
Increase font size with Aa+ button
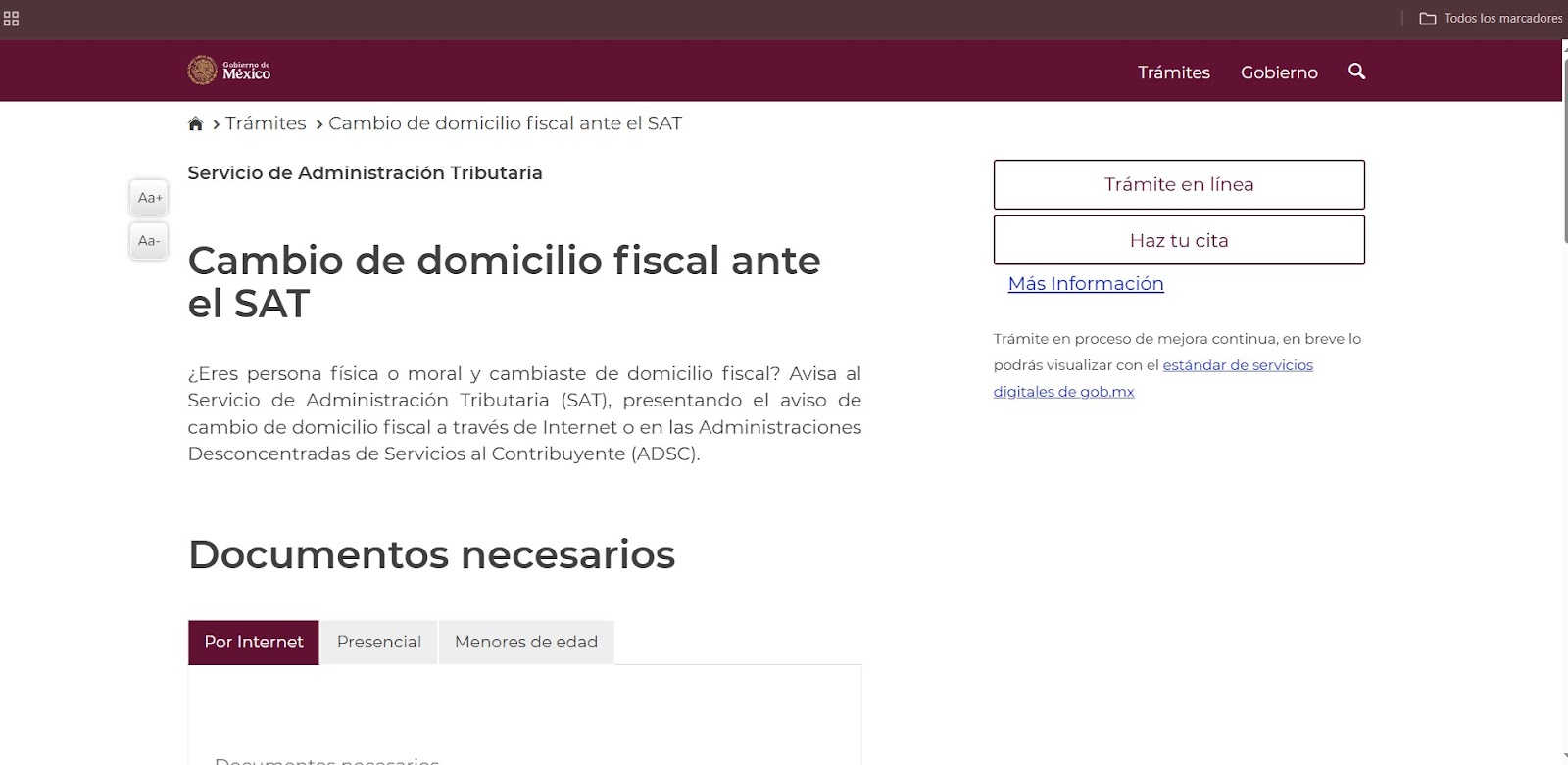[x=149, y=198]
